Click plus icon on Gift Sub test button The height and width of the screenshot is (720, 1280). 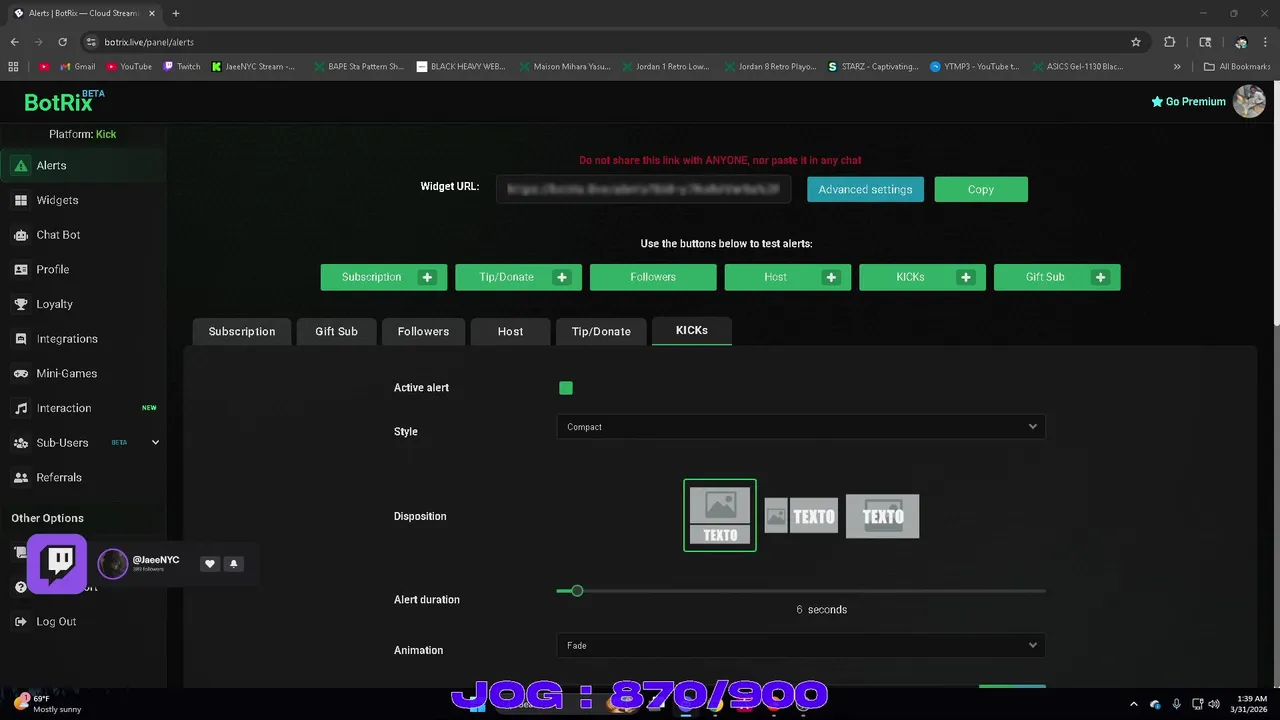click(1100, 277)
